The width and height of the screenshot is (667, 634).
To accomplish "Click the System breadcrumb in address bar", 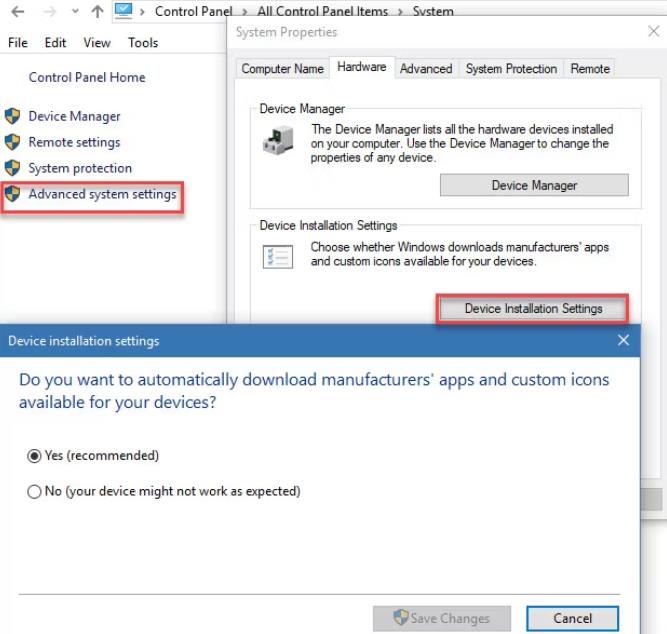I will (x=433, y=11).
